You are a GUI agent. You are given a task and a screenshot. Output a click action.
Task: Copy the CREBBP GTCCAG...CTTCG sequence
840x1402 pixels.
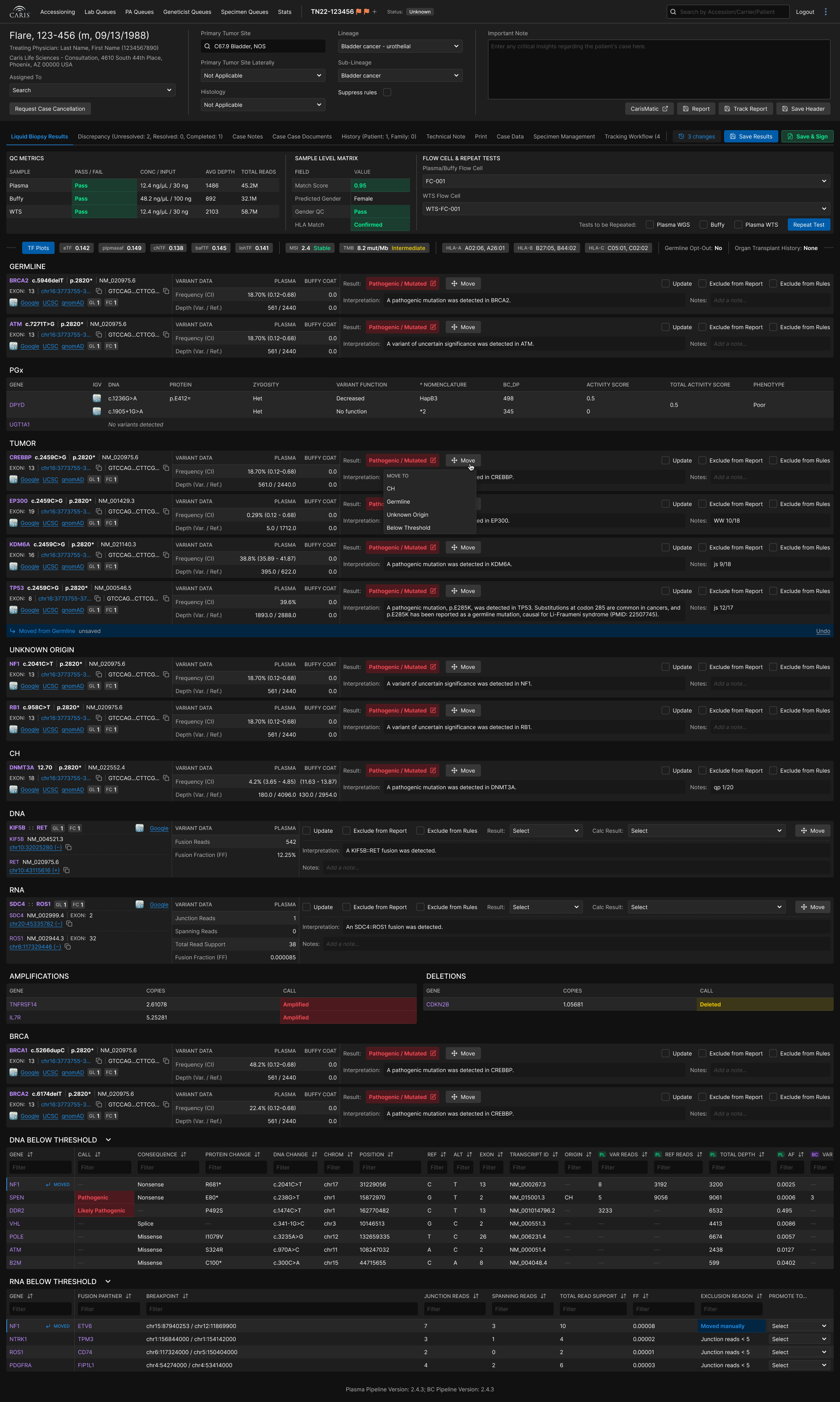coord(166,468)
